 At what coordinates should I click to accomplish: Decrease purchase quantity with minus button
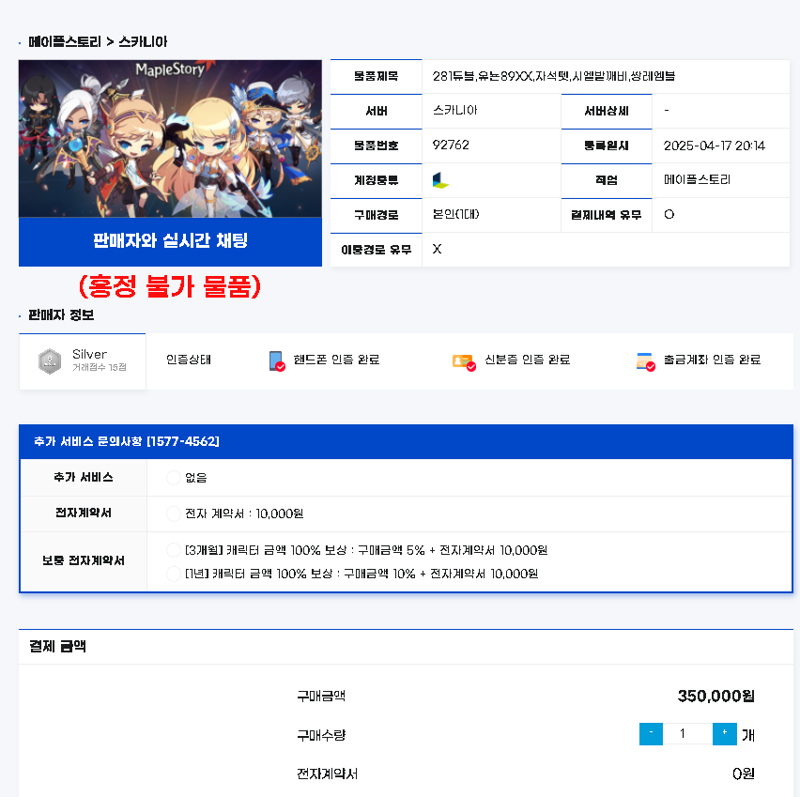[x=651, y=733]
